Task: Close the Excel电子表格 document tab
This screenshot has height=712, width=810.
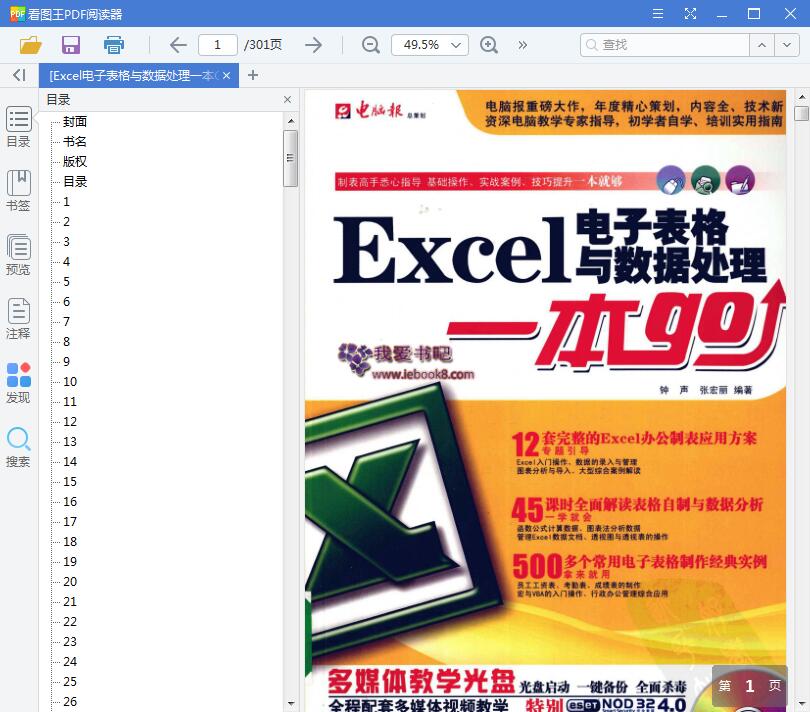Action: tap(226, 75)
